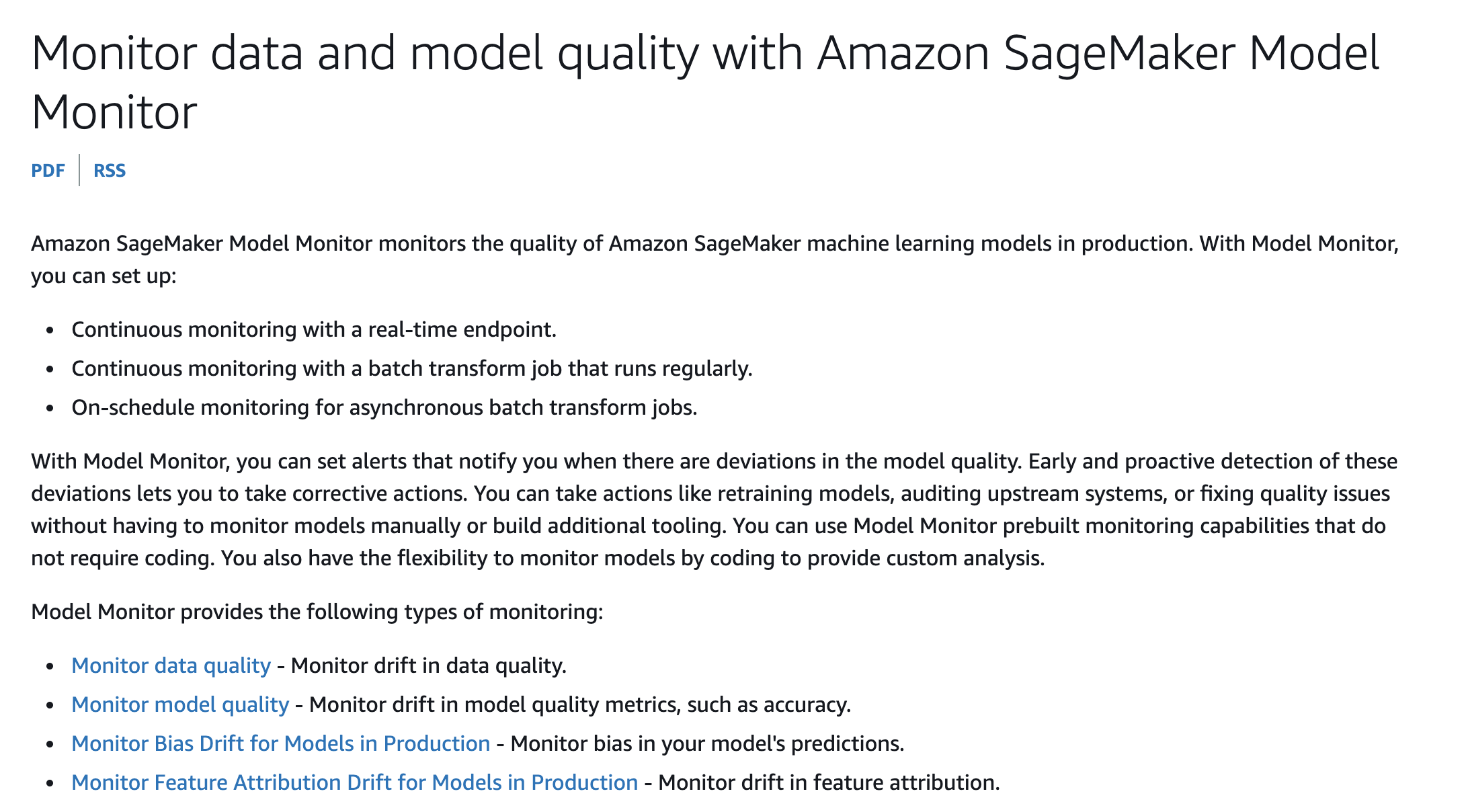Select the batch transform job runs regularly bullet
This screenshot has width=1468, height=812.
tap(412, 368)
